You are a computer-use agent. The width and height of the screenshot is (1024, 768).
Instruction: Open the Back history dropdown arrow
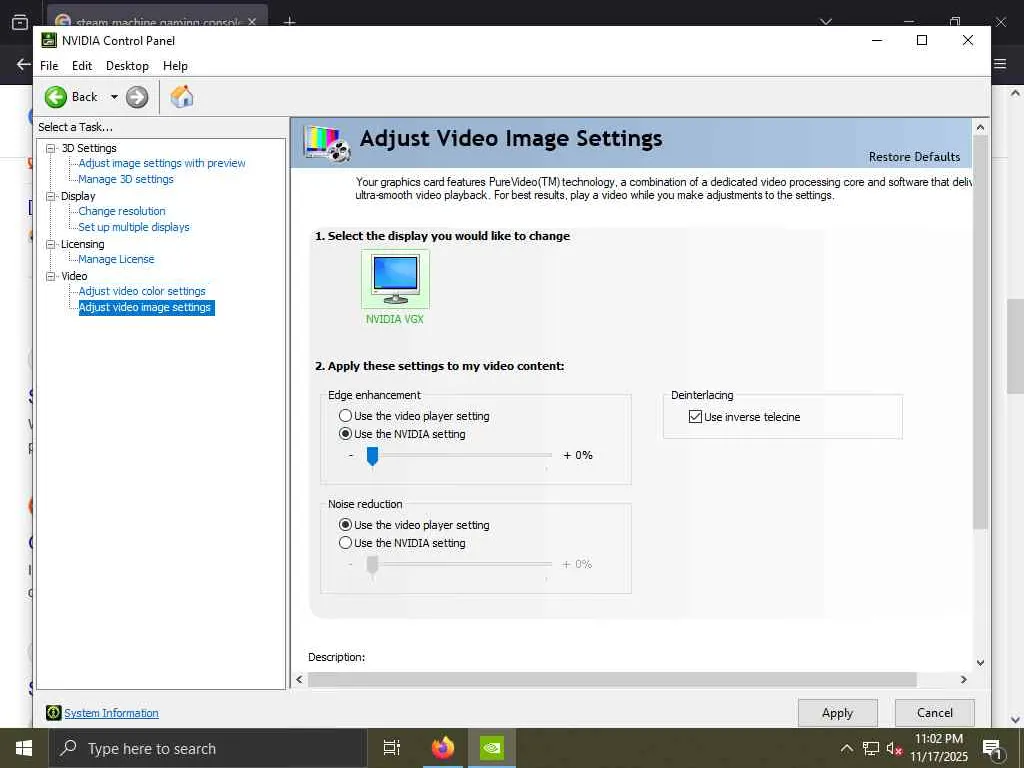tap(114, 97)
